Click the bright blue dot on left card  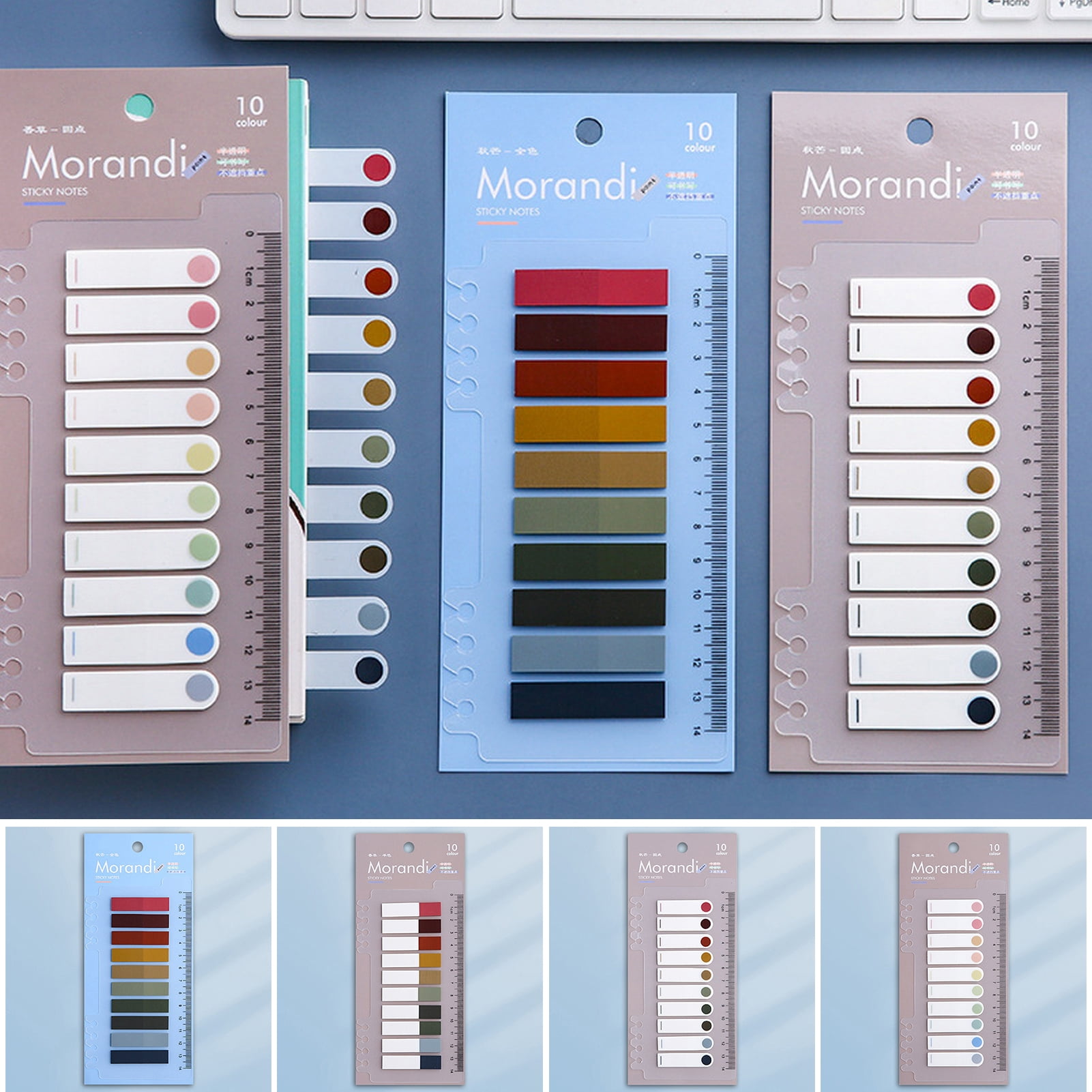click(x=200, y=641)
